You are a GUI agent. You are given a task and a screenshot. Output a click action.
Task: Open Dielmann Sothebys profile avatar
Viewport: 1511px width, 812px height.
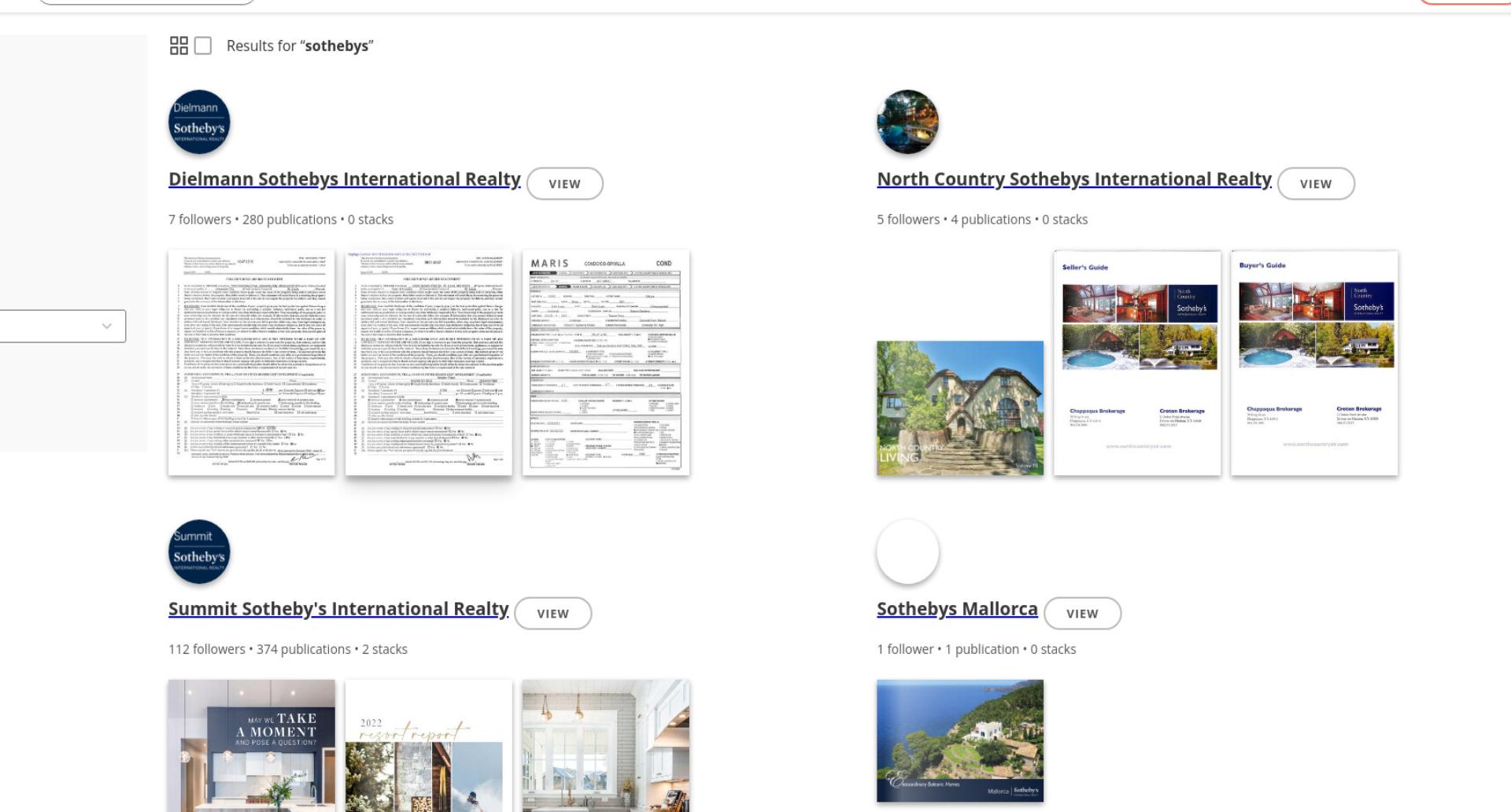(x=199, y=122)
